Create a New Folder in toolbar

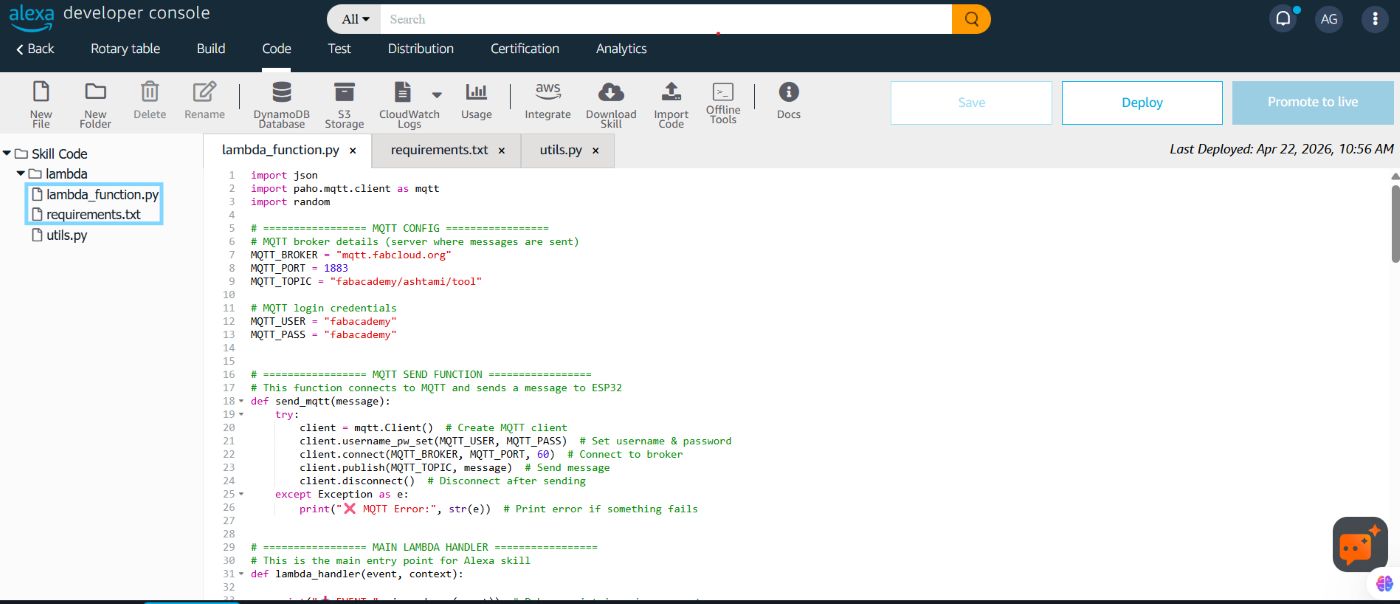coord(95,104)
